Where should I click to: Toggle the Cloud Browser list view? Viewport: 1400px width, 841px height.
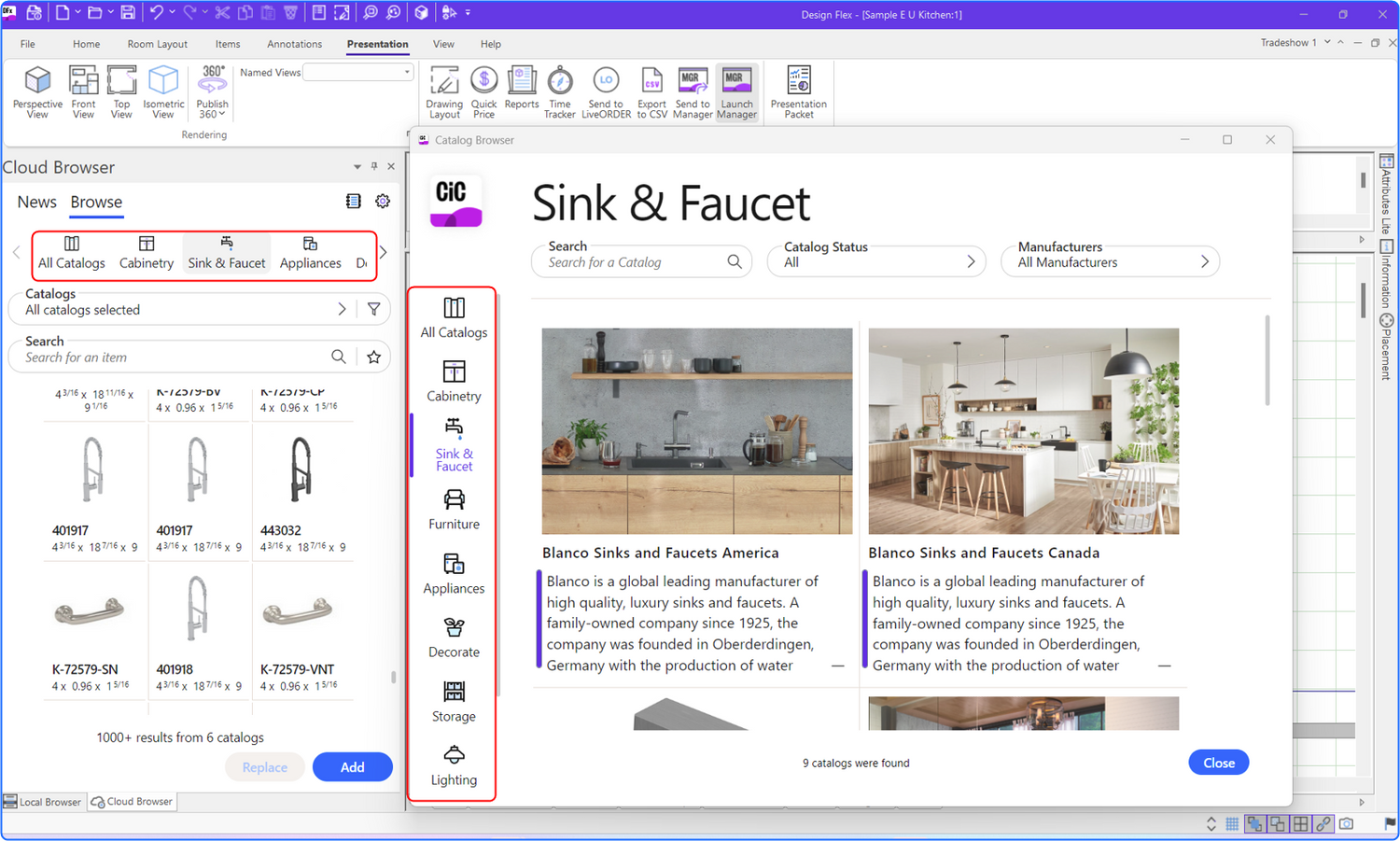coord(353,202)
